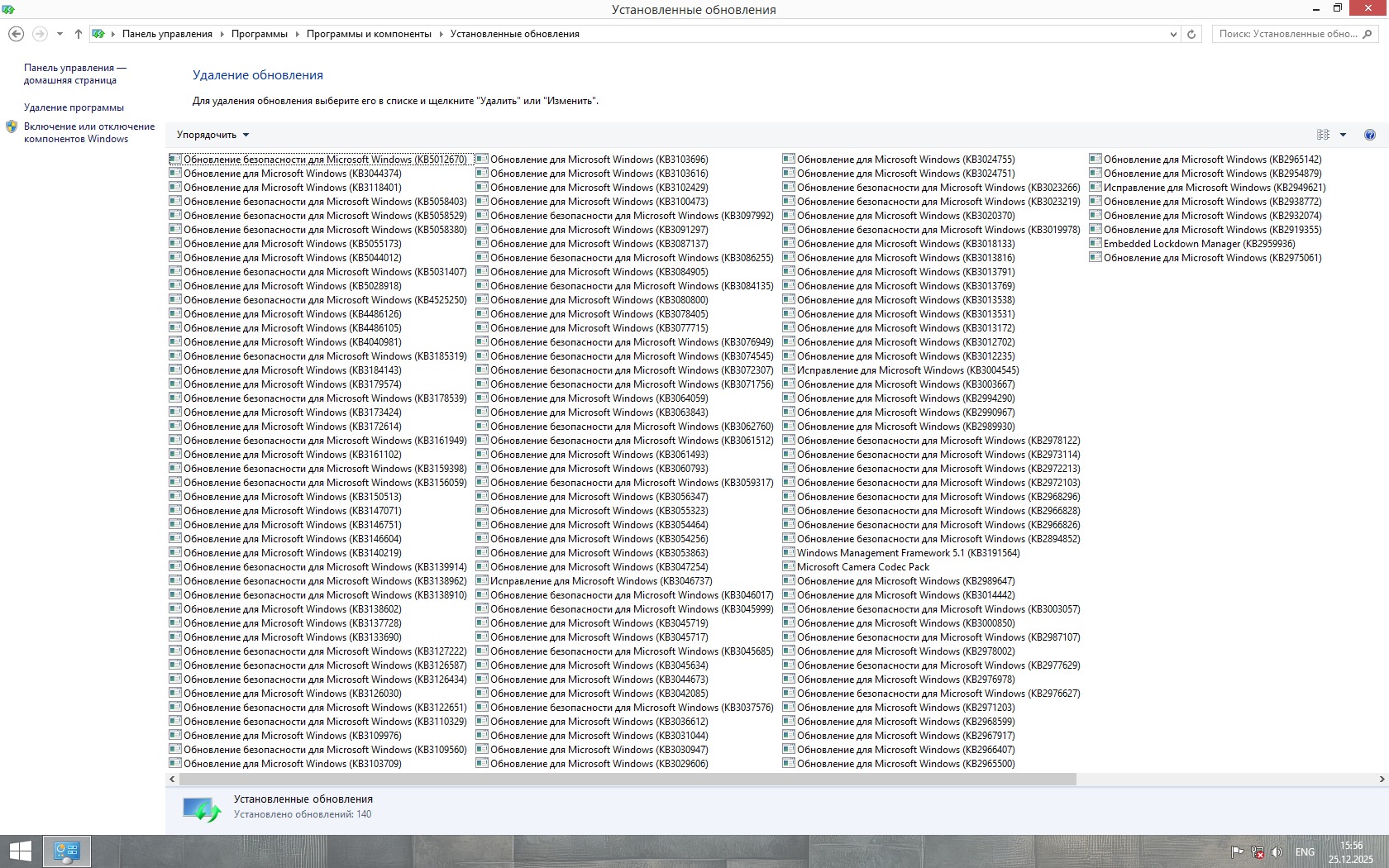This screenshot has height=868, width=1389.
Task: Open the Help question mark icon
Action: [1369, 135]
